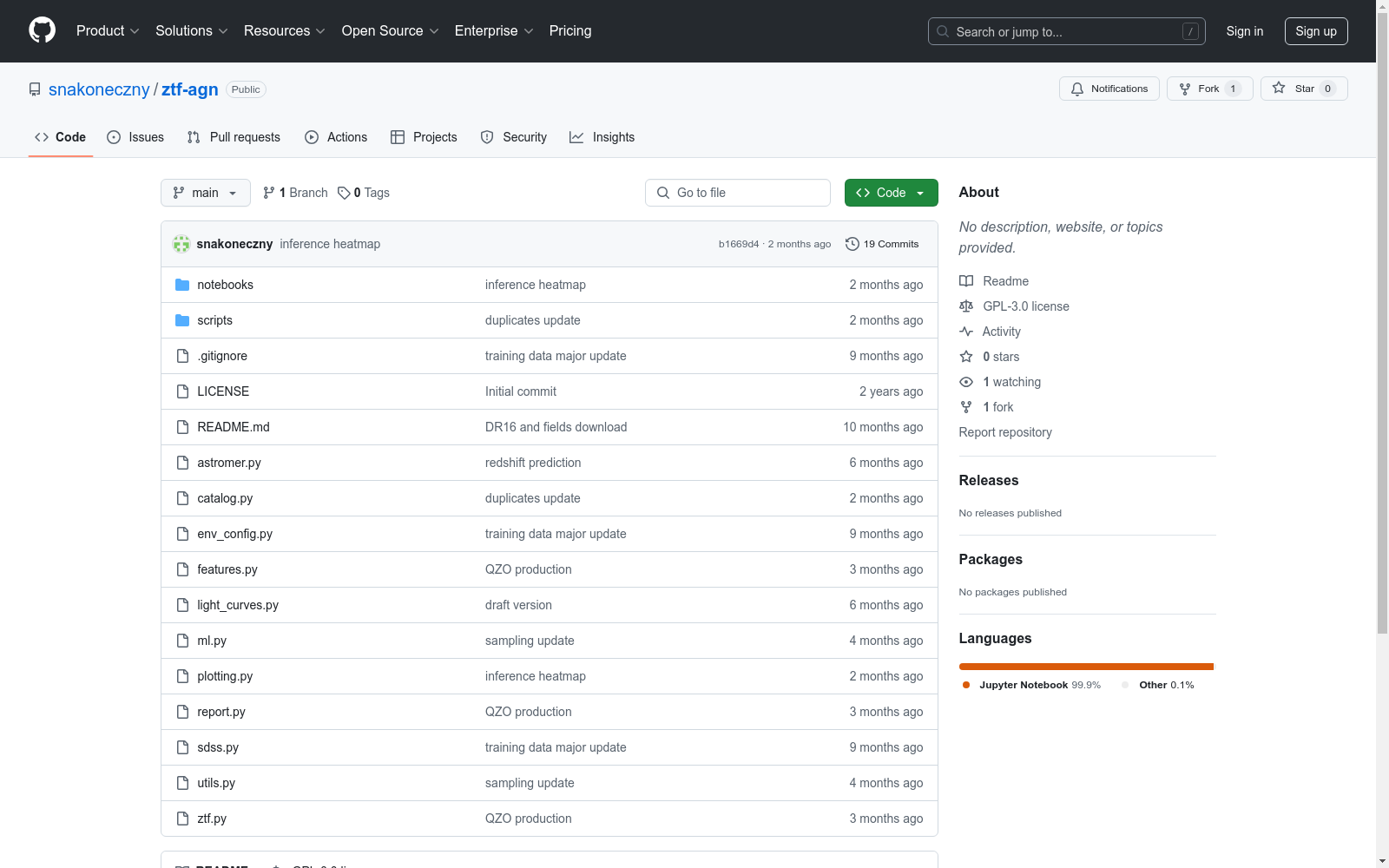Image resolution: width=1389 pixels, height=868 pixels.
Task: Switch to the Insights tab
Action: tap(602, 137)
